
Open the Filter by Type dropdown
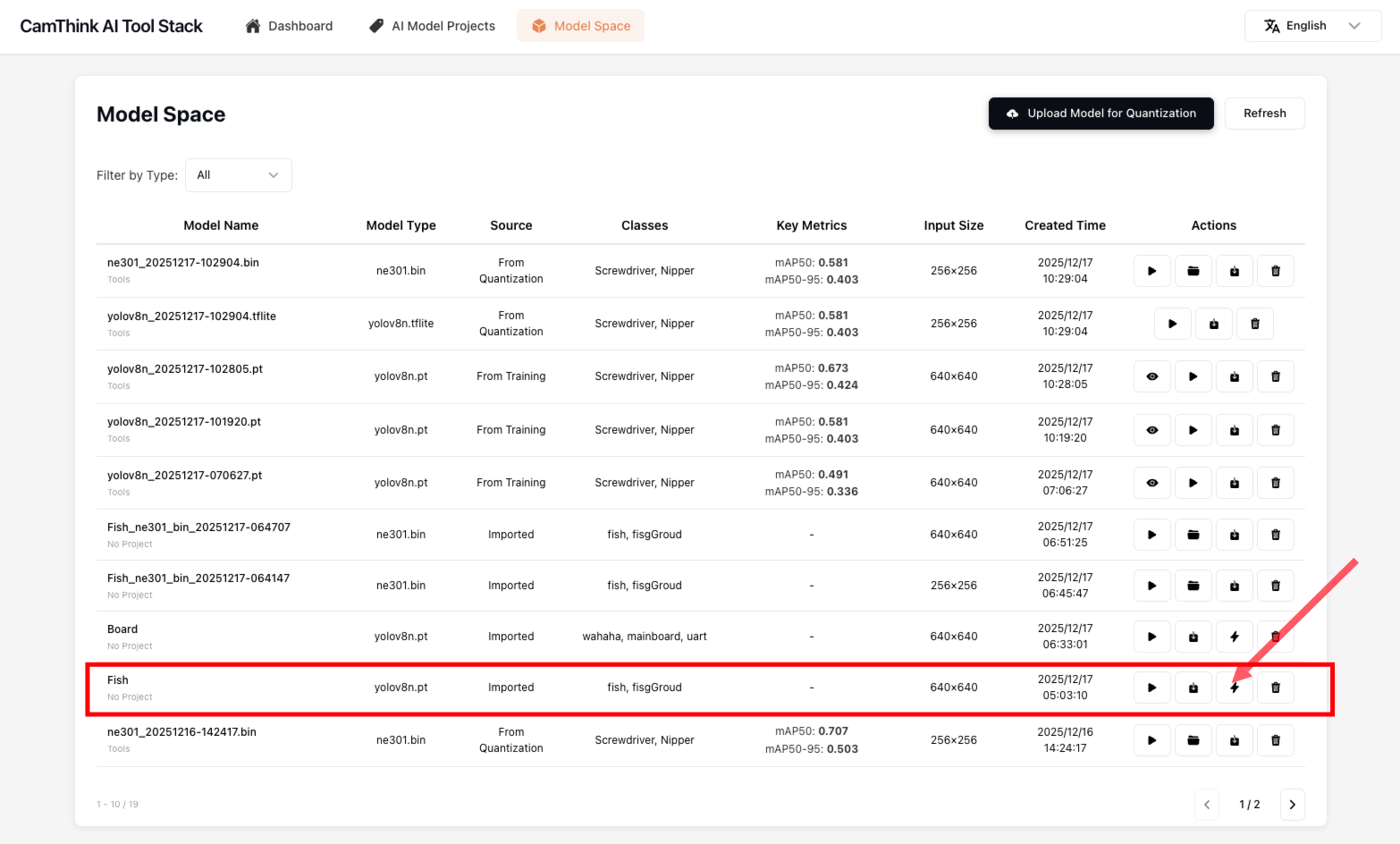coord(238,175)
